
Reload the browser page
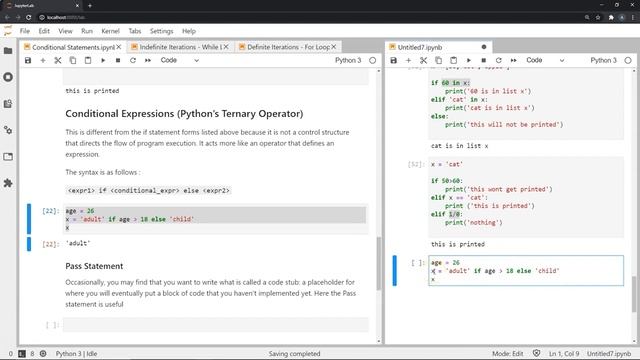click(29, 18)
